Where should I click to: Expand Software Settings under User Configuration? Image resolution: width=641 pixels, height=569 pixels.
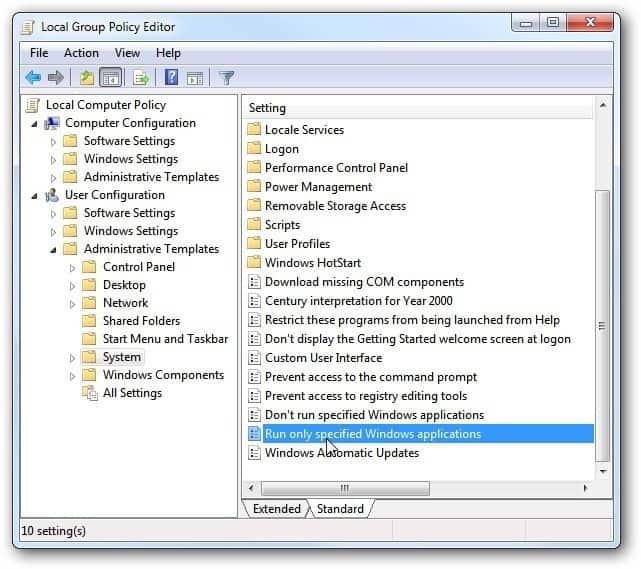53,214
